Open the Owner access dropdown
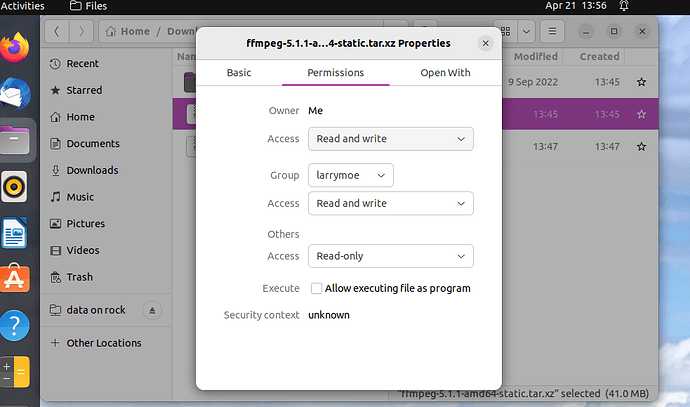 tap(390, 138)
